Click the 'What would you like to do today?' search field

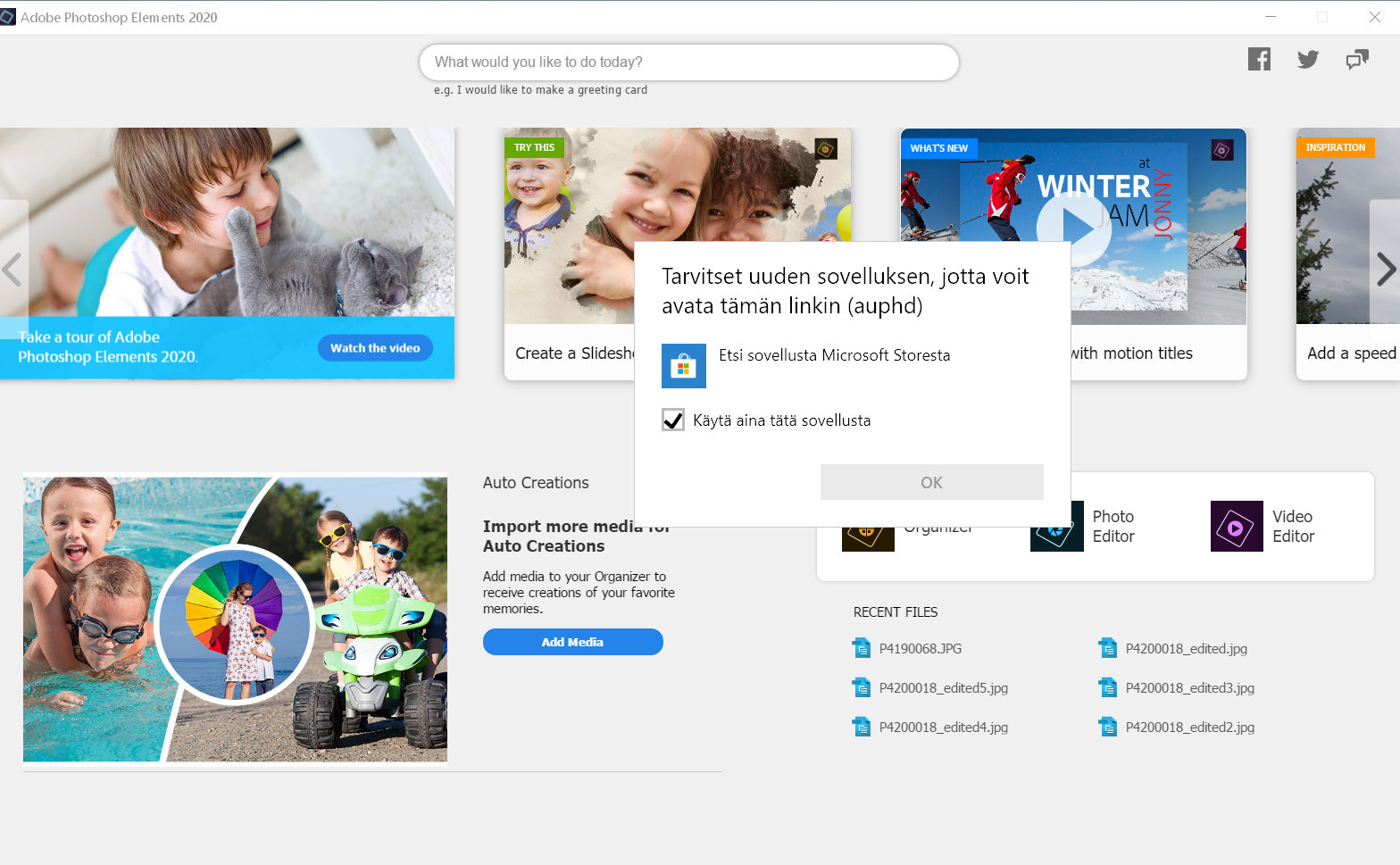689,62
